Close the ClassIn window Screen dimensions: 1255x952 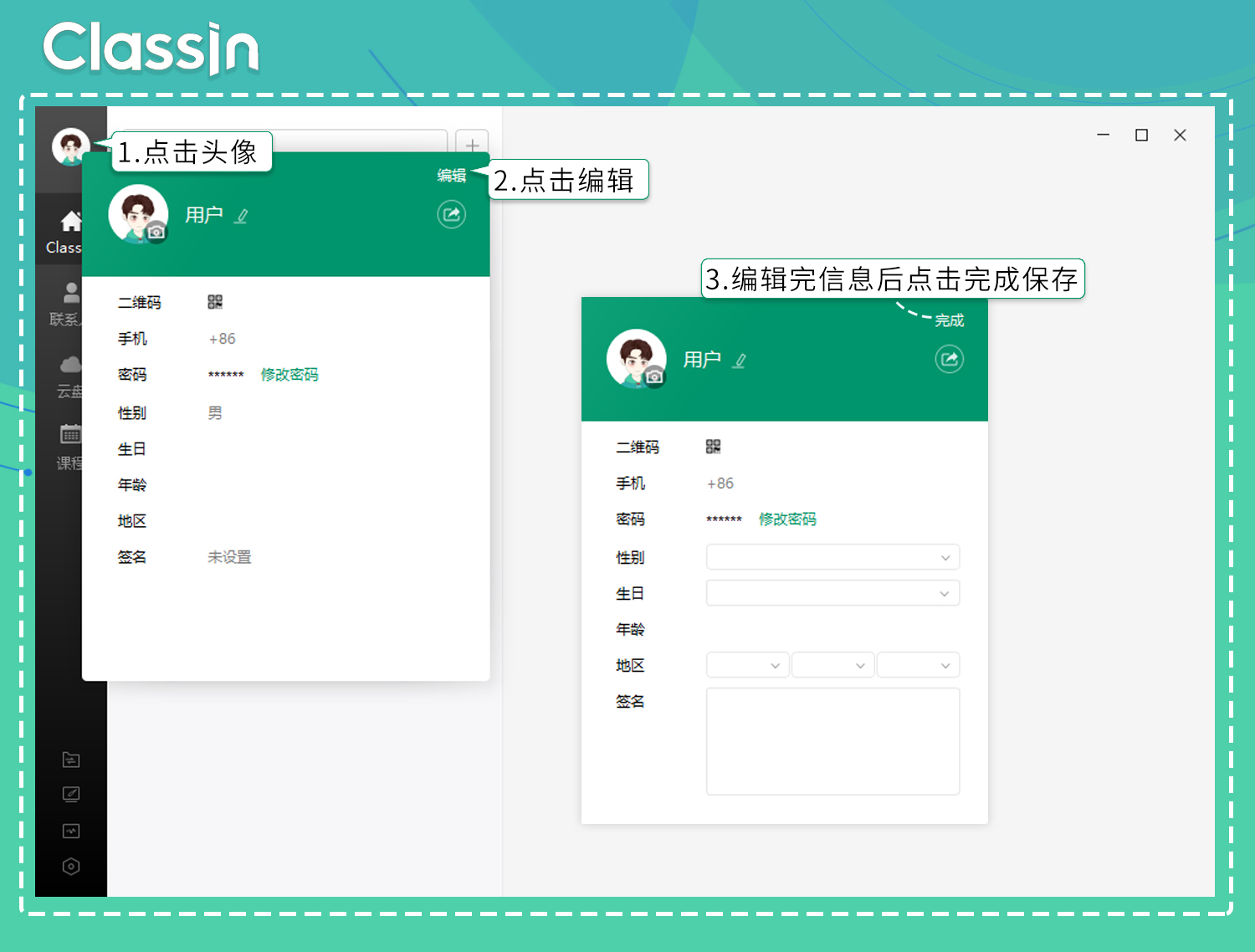(x=1180, y=135)
